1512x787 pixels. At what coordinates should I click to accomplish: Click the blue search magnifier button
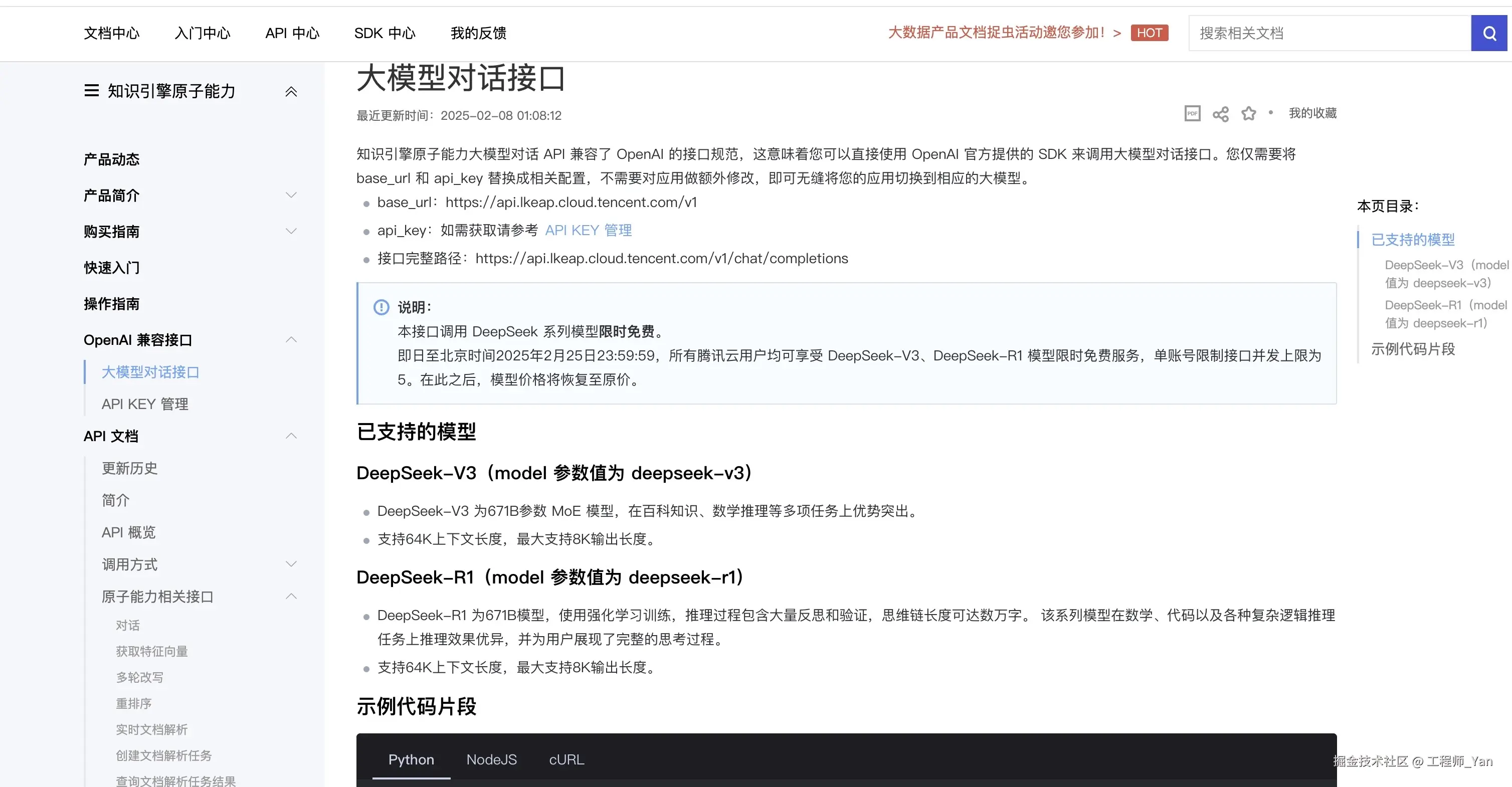(x=1489, y=34)
